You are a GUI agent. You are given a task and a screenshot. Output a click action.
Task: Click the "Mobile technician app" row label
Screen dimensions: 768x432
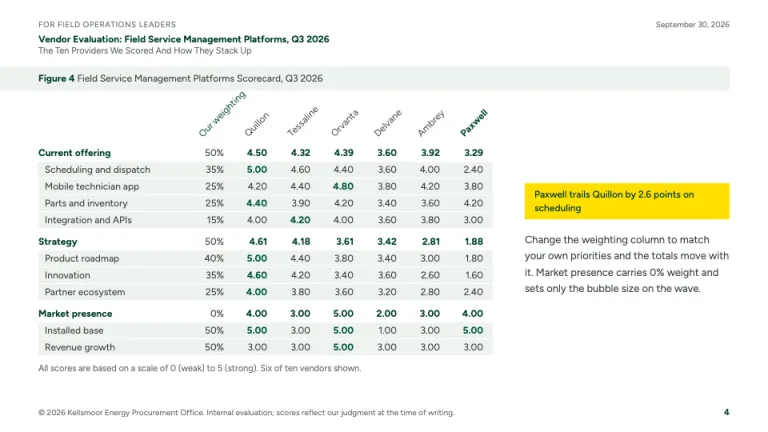(92, 187)
